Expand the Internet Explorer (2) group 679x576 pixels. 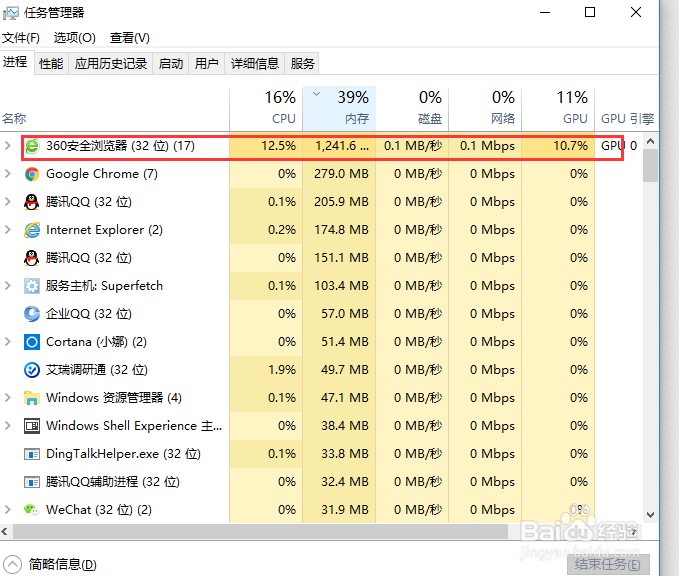coord(7,230)
